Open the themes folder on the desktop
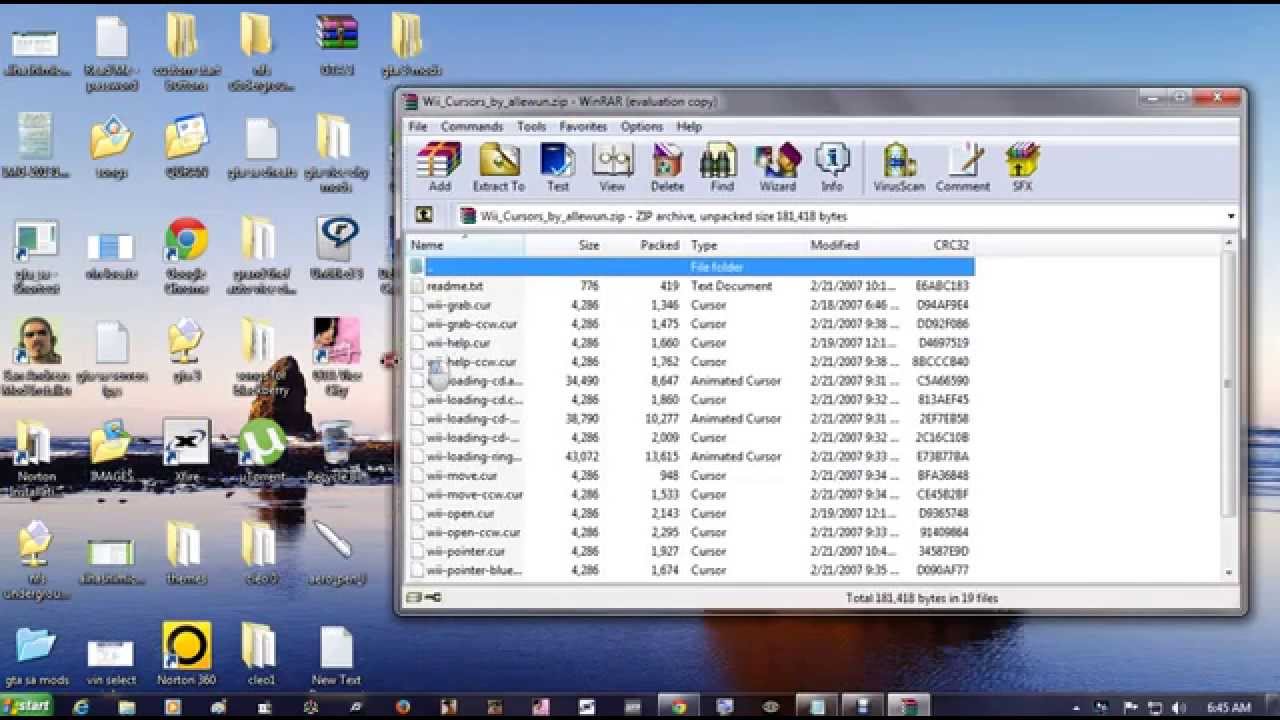1280x720 pixels. [186, 553]
